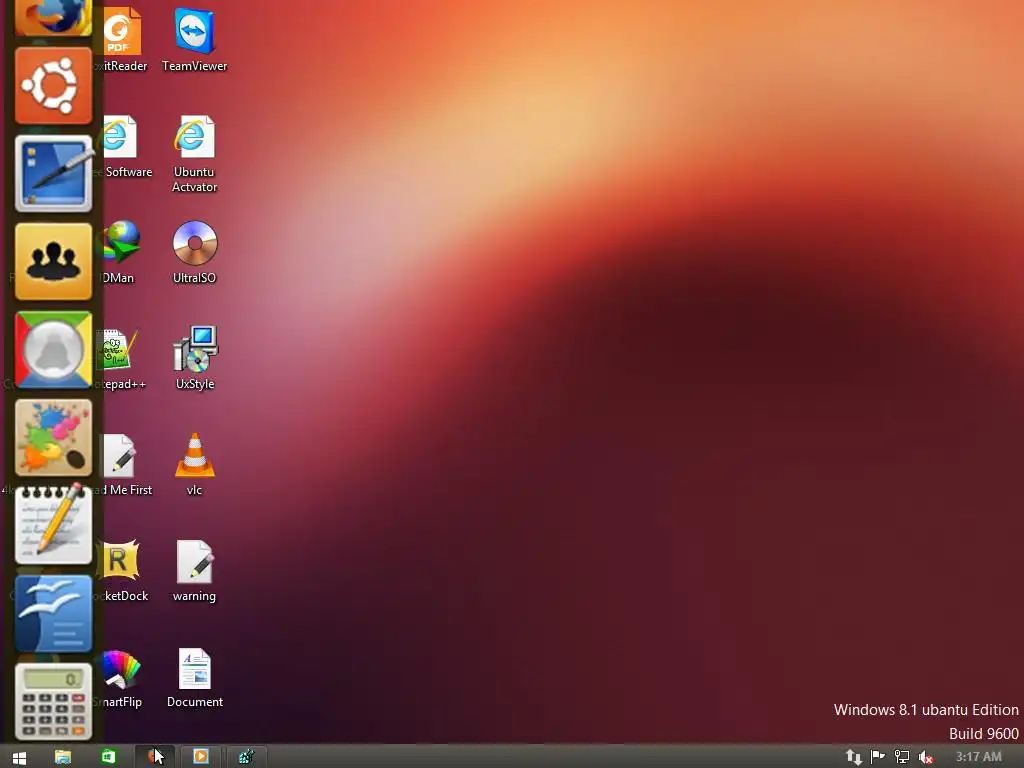1024x768 pixels.
Task: Click the Firefox taskbar button under cursor
Action: (x=155, y=757)
